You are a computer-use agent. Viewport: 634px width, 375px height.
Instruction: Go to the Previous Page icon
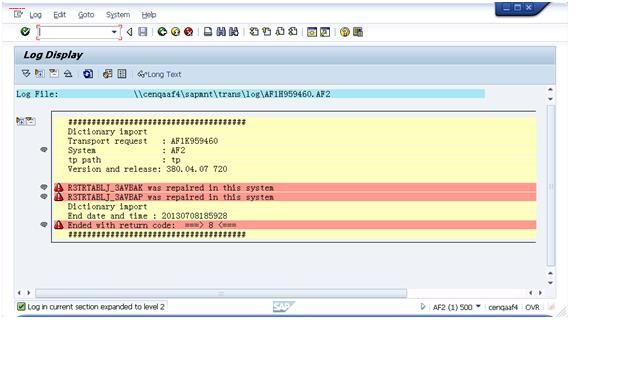pos(266,32)
